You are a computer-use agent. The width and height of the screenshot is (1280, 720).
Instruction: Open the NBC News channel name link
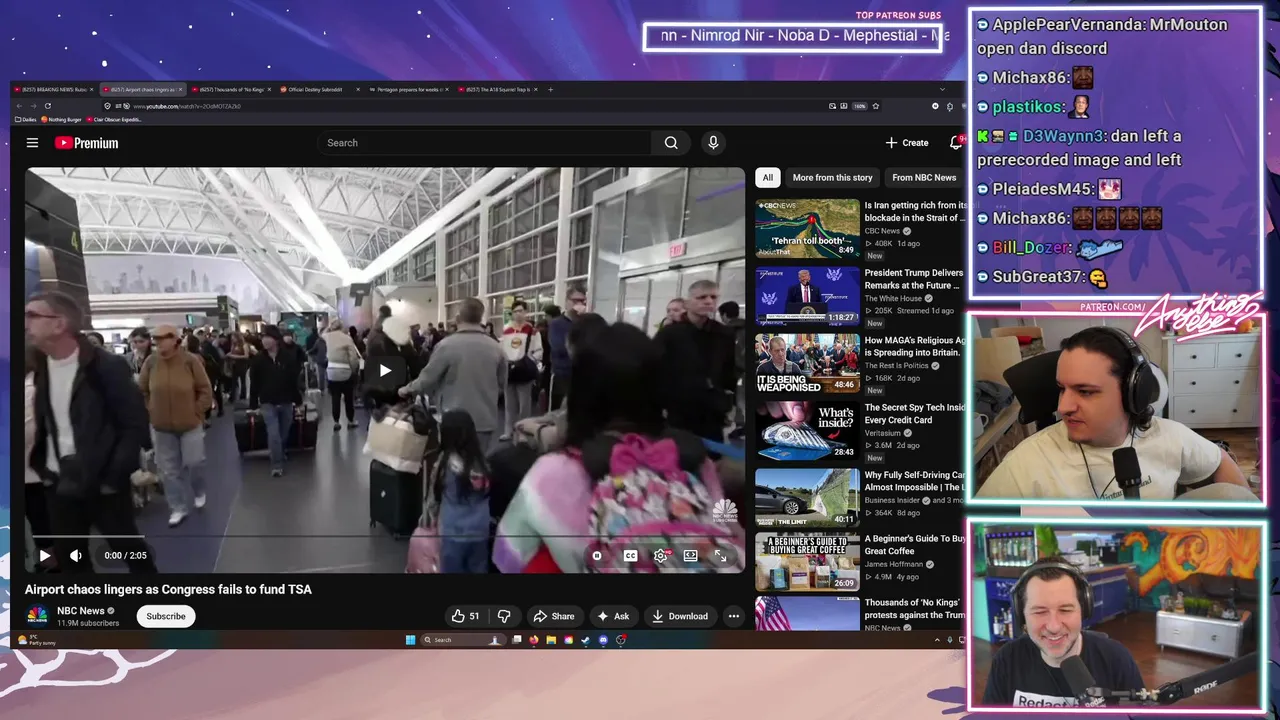(81, 611)
